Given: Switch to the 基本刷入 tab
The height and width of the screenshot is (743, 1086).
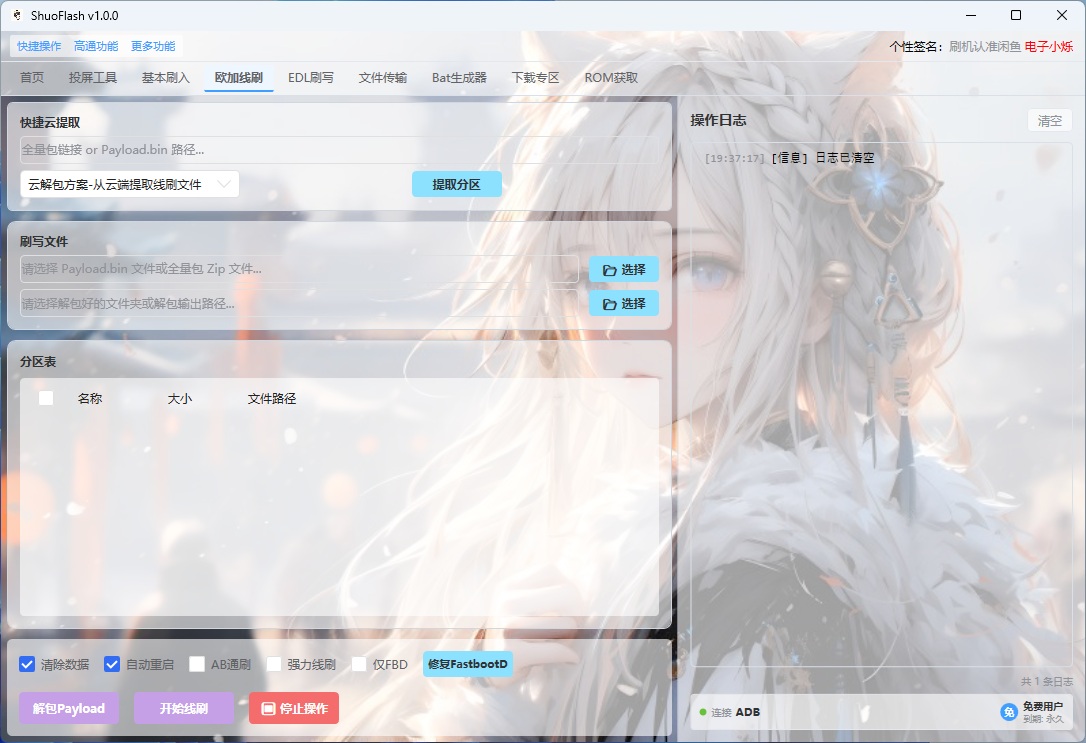Looking at the screenshot, I should pyautogui.click(x=166, y=78).
